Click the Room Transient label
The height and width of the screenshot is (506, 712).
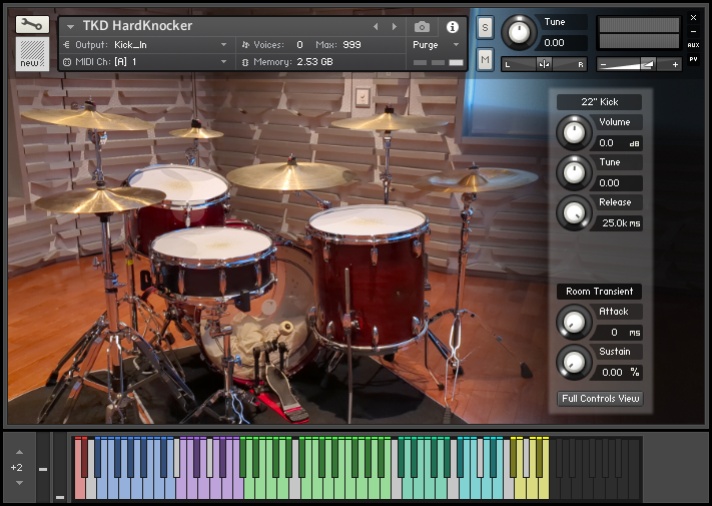pos(599,291)
